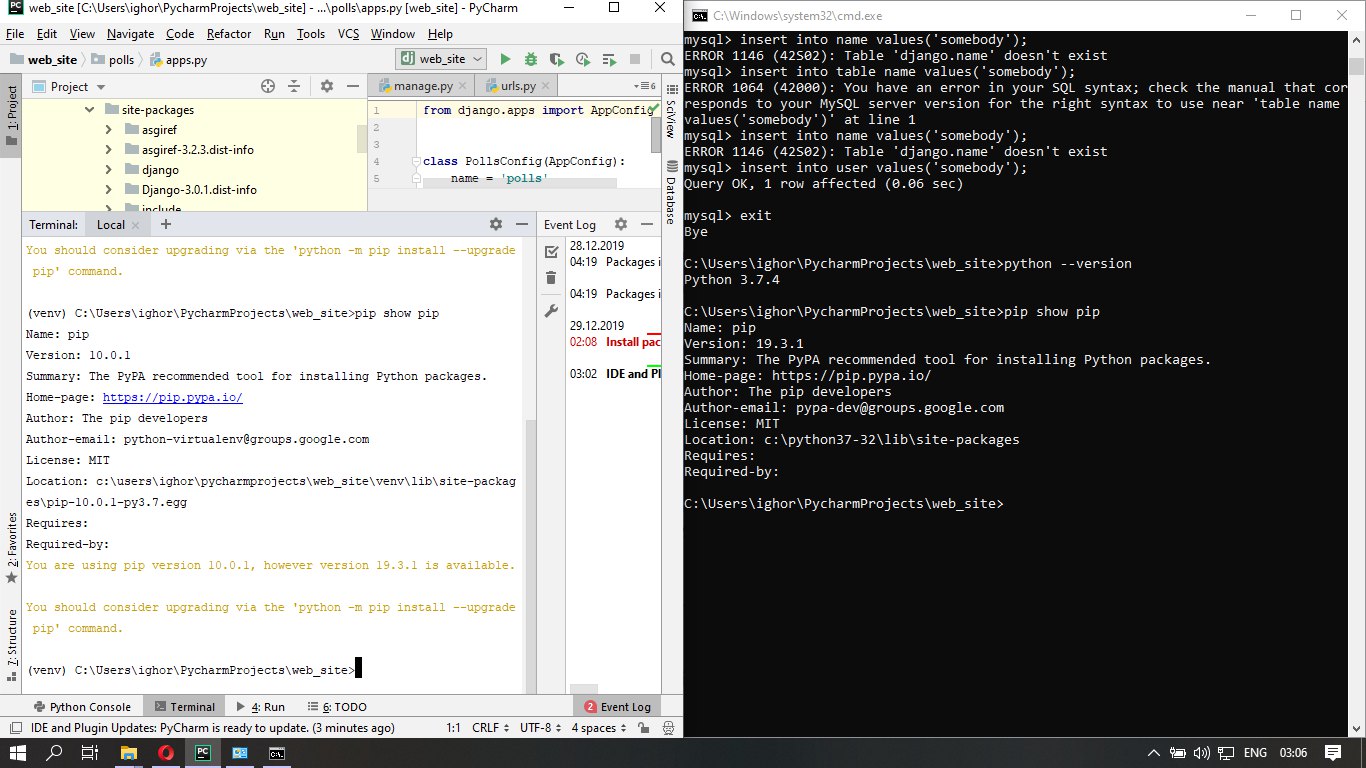This screenshot has width=1366, height=768.
Task: Open the concurrency diagram run icon
Action: tap(609, 60)
